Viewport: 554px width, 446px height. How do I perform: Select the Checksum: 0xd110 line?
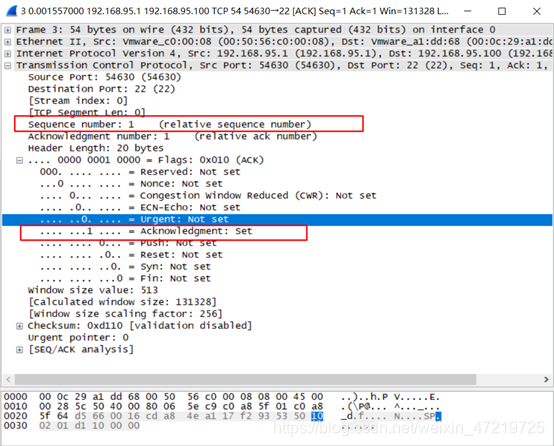[x=140, y=326]
